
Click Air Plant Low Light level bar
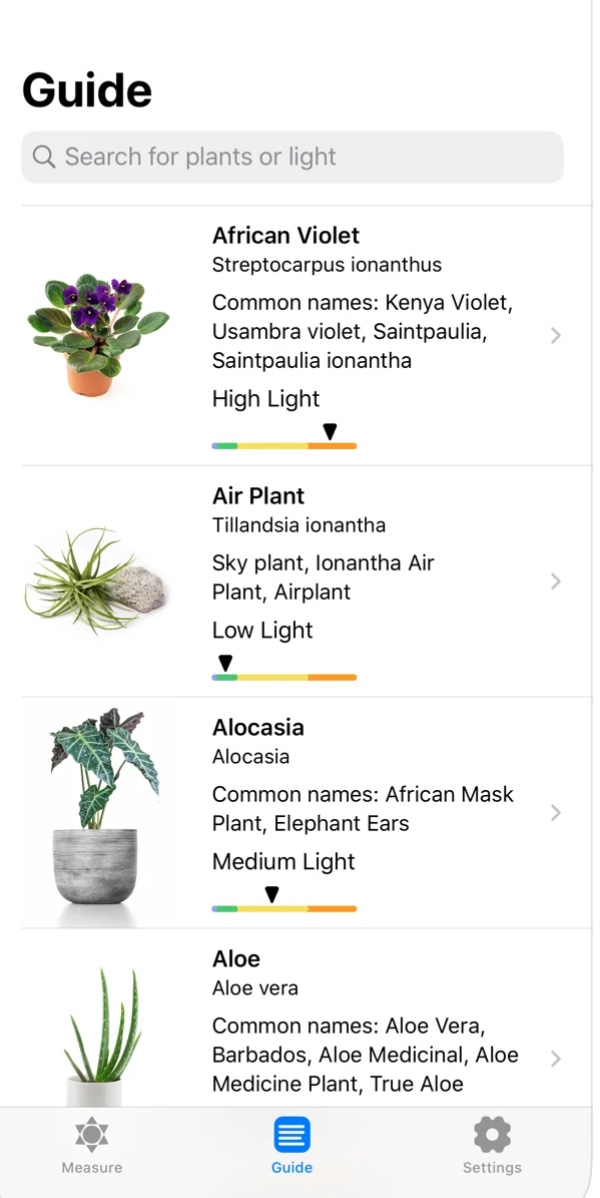point(284,677)
